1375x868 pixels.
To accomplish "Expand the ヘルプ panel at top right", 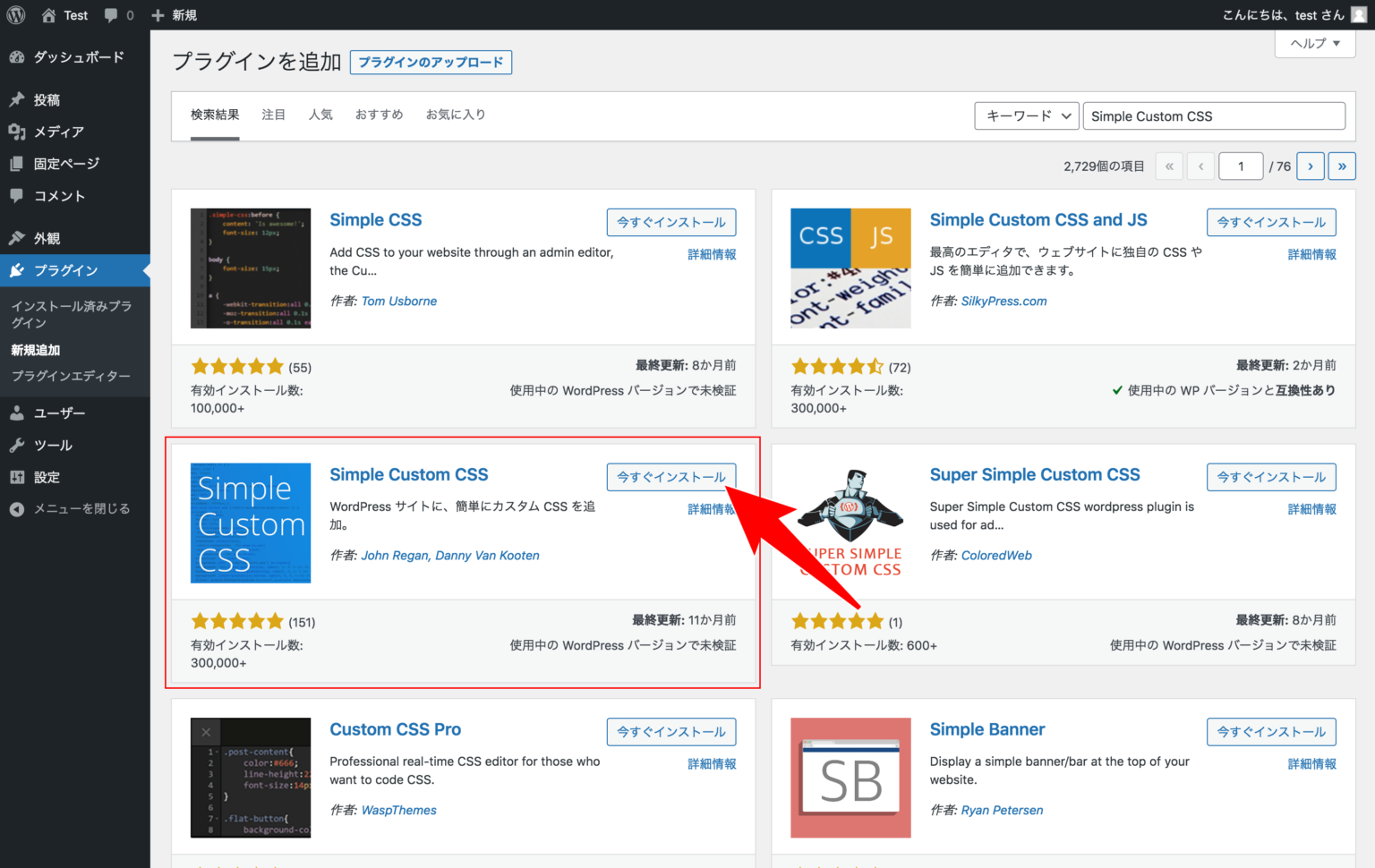I will tap(1314, 43).
